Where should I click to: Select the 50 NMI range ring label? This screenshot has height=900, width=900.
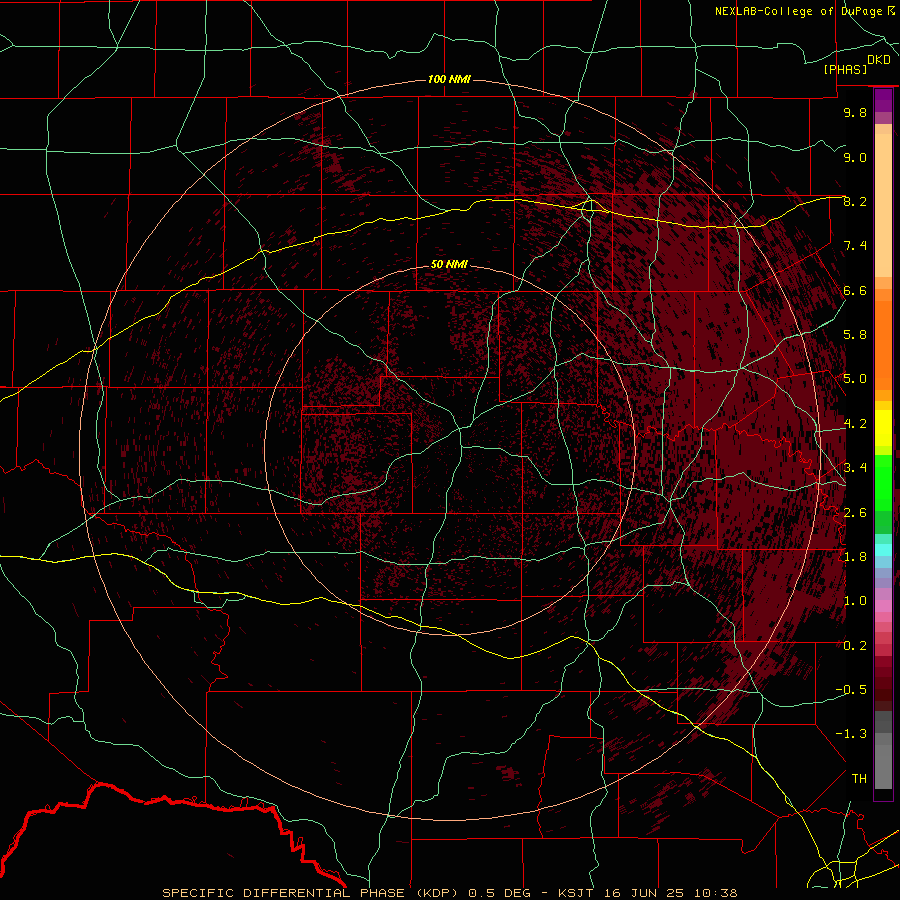[x=449, y=265]
